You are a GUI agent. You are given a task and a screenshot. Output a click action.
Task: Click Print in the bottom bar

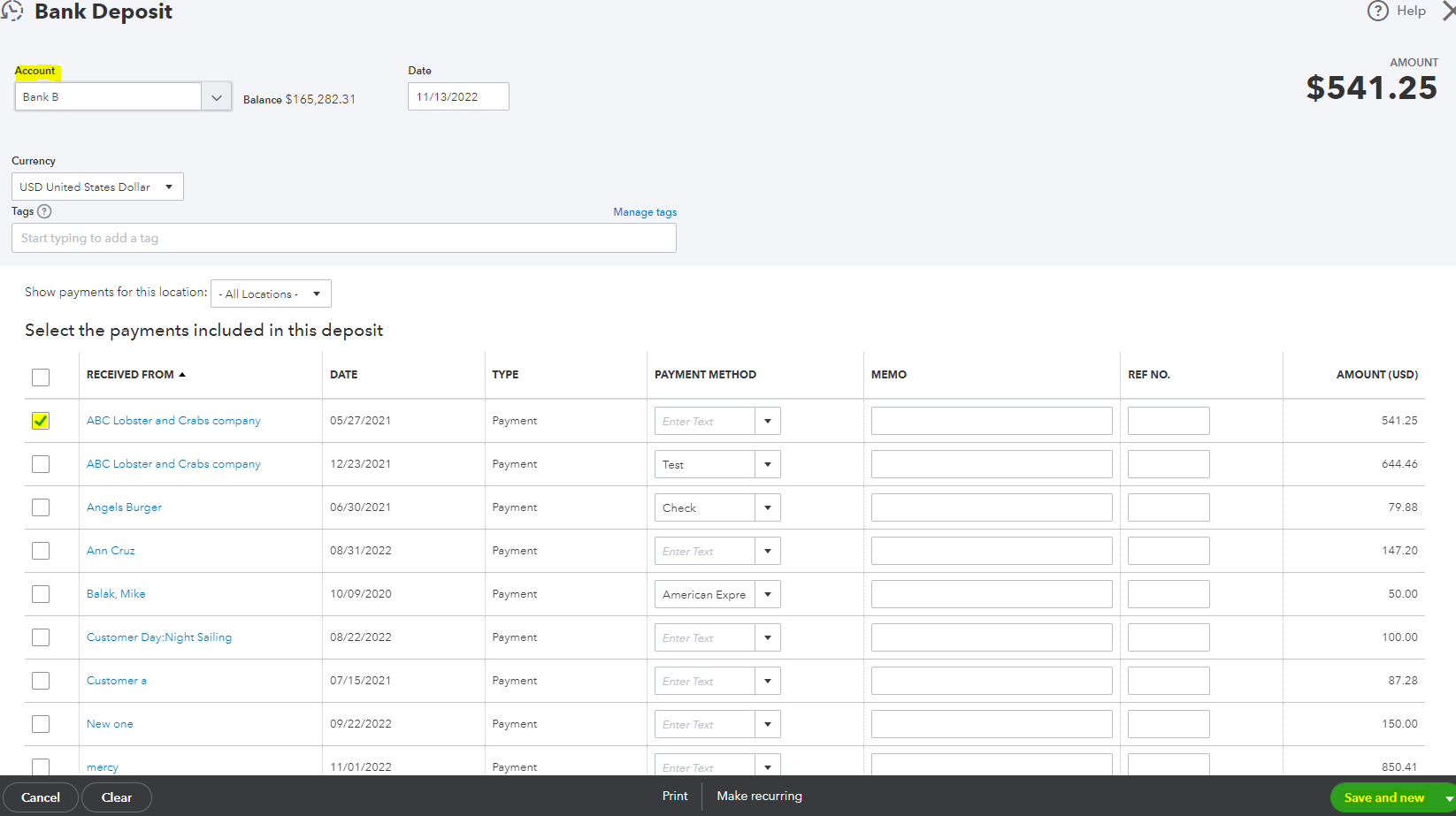pos(675,796)
